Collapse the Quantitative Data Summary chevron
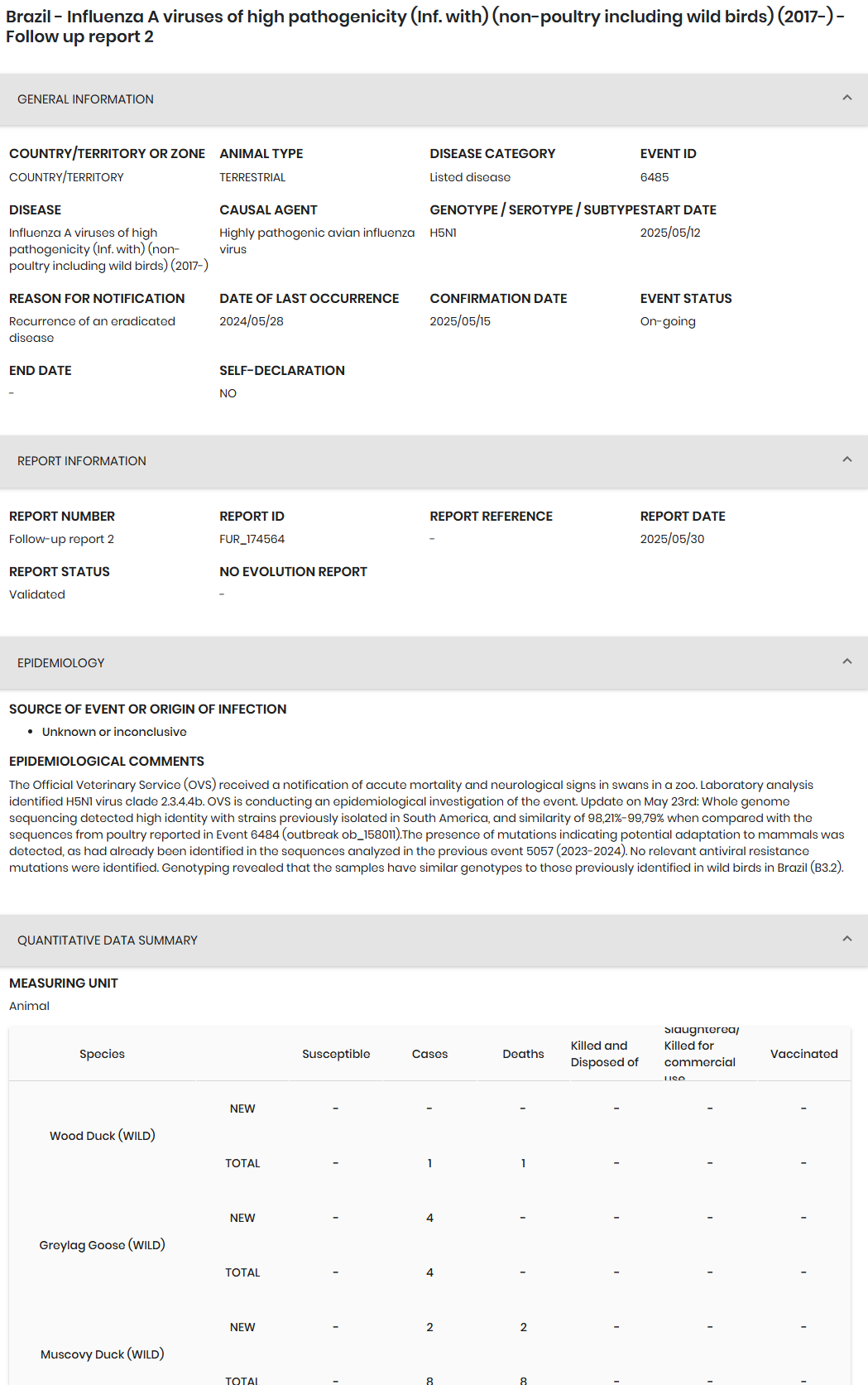868x1385 pixels. 846,939
